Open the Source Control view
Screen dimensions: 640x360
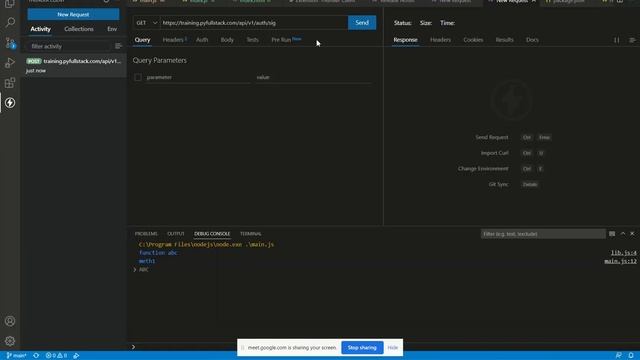(x=10, y=43)
